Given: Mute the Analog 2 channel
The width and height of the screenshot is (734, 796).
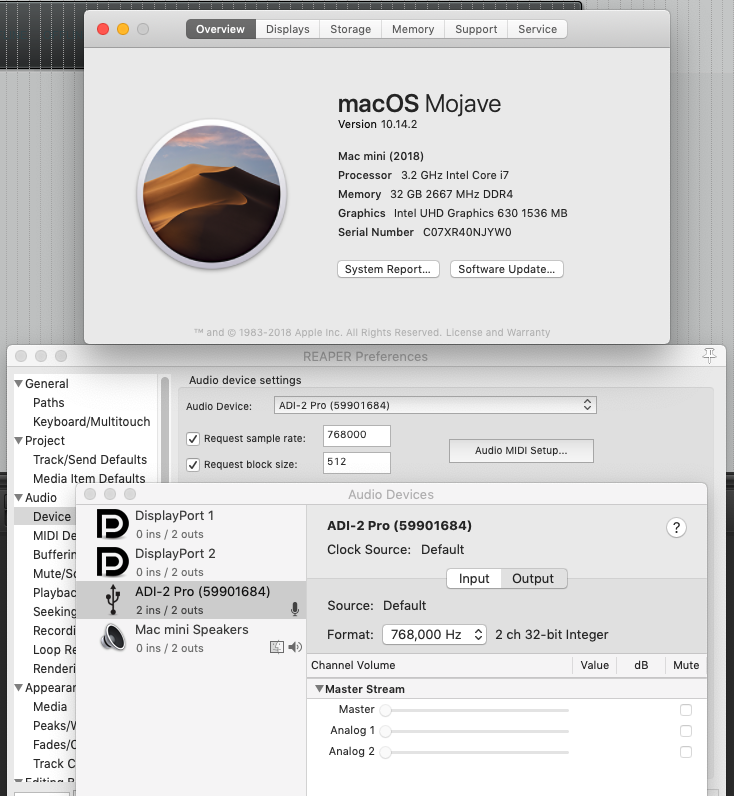Looking at the screenshot, I should [686, 752].
